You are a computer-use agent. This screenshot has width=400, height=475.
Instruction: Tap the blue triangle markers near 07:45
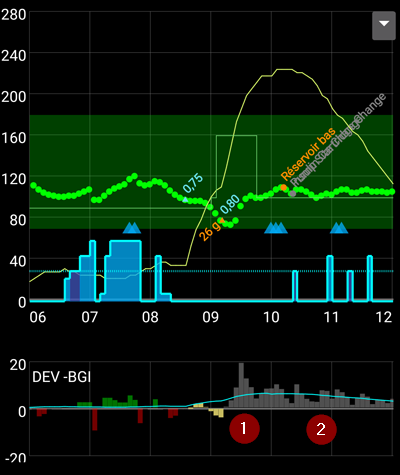tap(132, 228)
